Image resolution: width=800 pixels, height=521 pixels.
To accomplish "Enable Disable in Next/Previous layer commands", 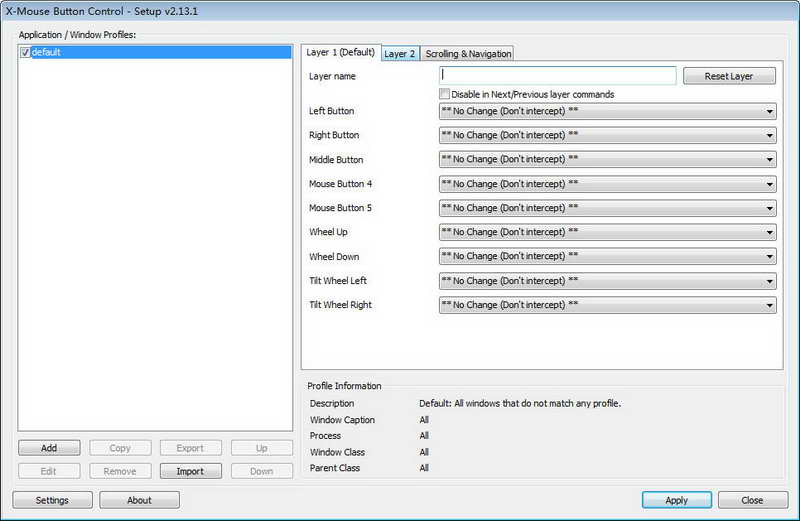I will pyautogui.click(x=444, y=94).
